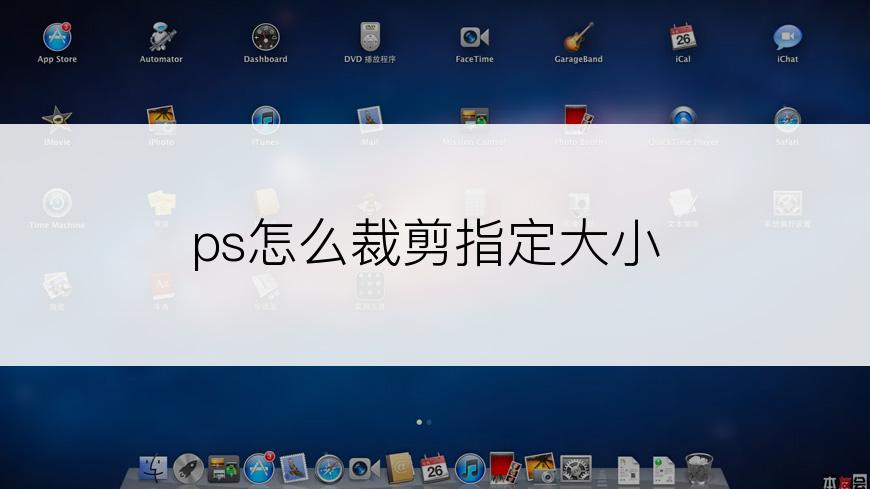Open Mail stamp icon in Dock
The image size is (870, 489).
click(294, 468)
